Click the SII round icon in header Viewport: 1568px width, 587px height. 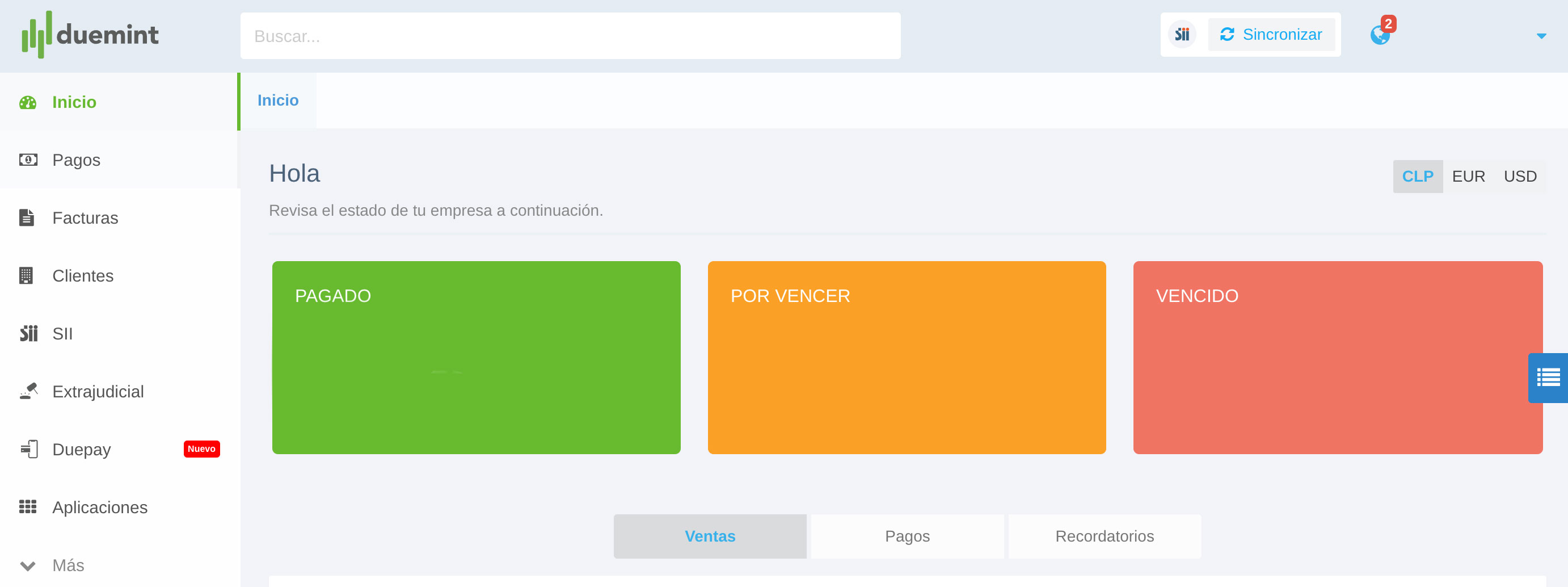[1182, 35]
